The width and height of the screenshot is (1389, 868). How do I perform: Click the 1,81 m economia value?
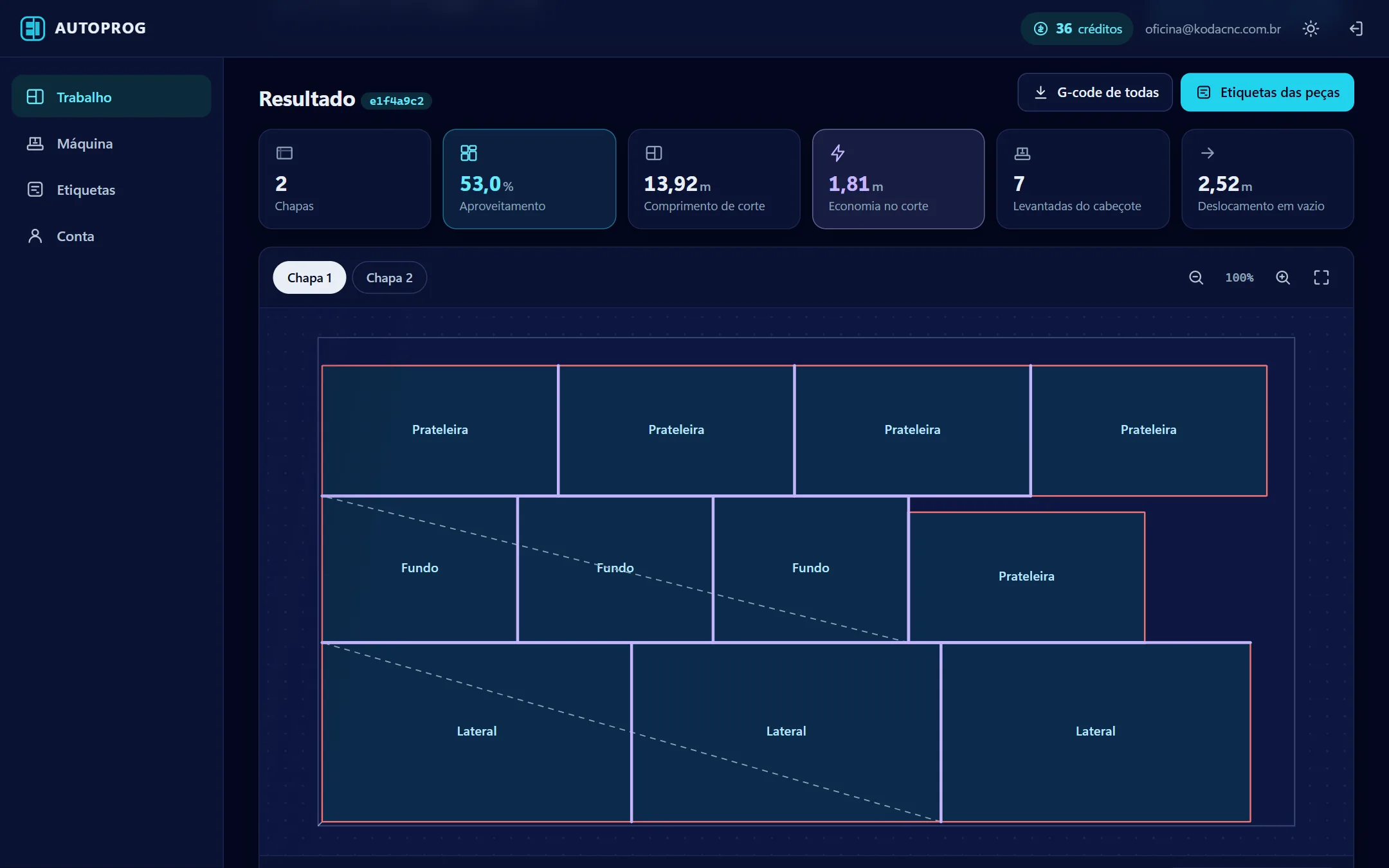[855, 185]
